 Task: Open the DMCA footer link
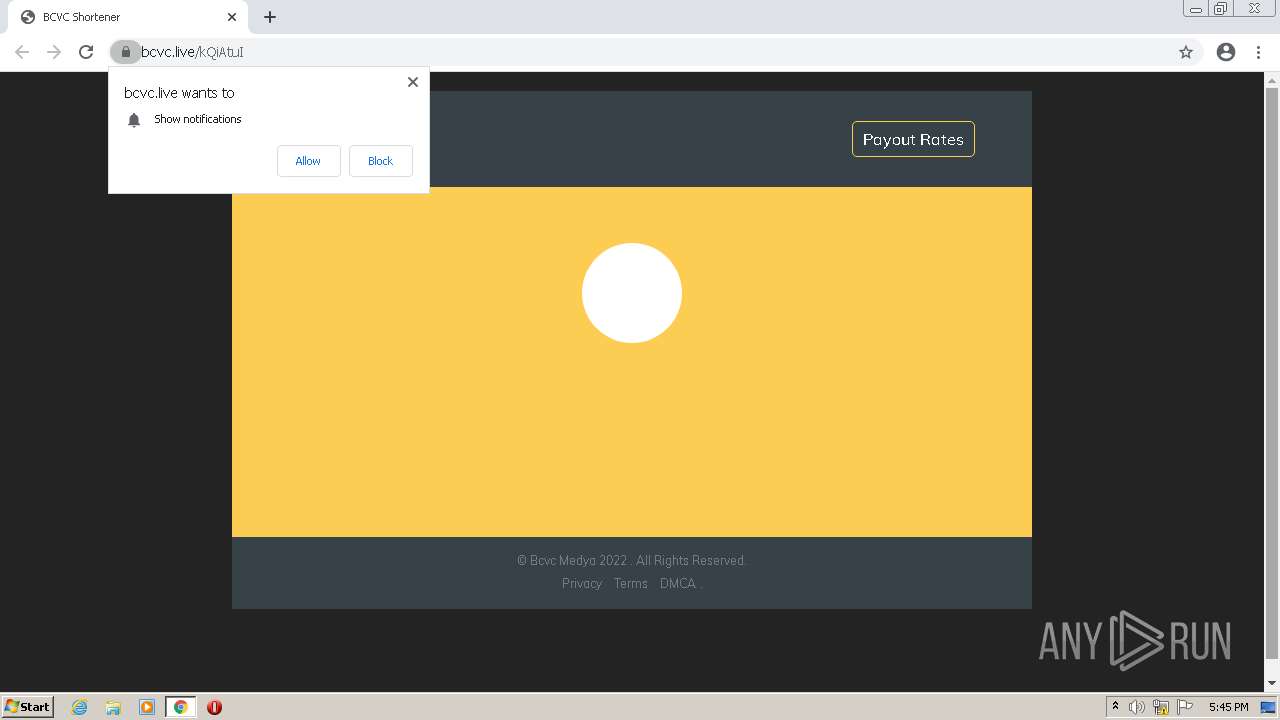click(x=677, y=584)
